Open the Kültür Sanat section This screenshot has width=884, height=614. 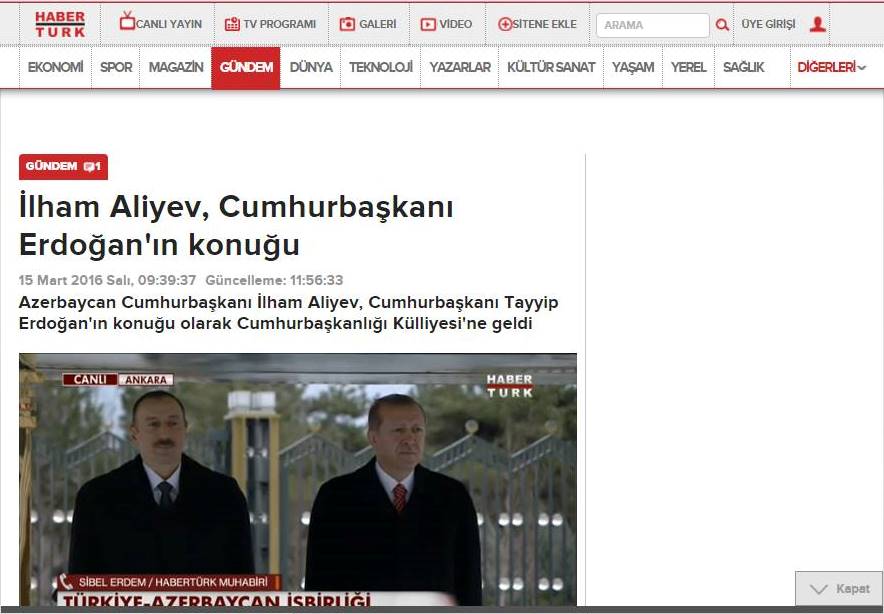[x=551, y=67]
